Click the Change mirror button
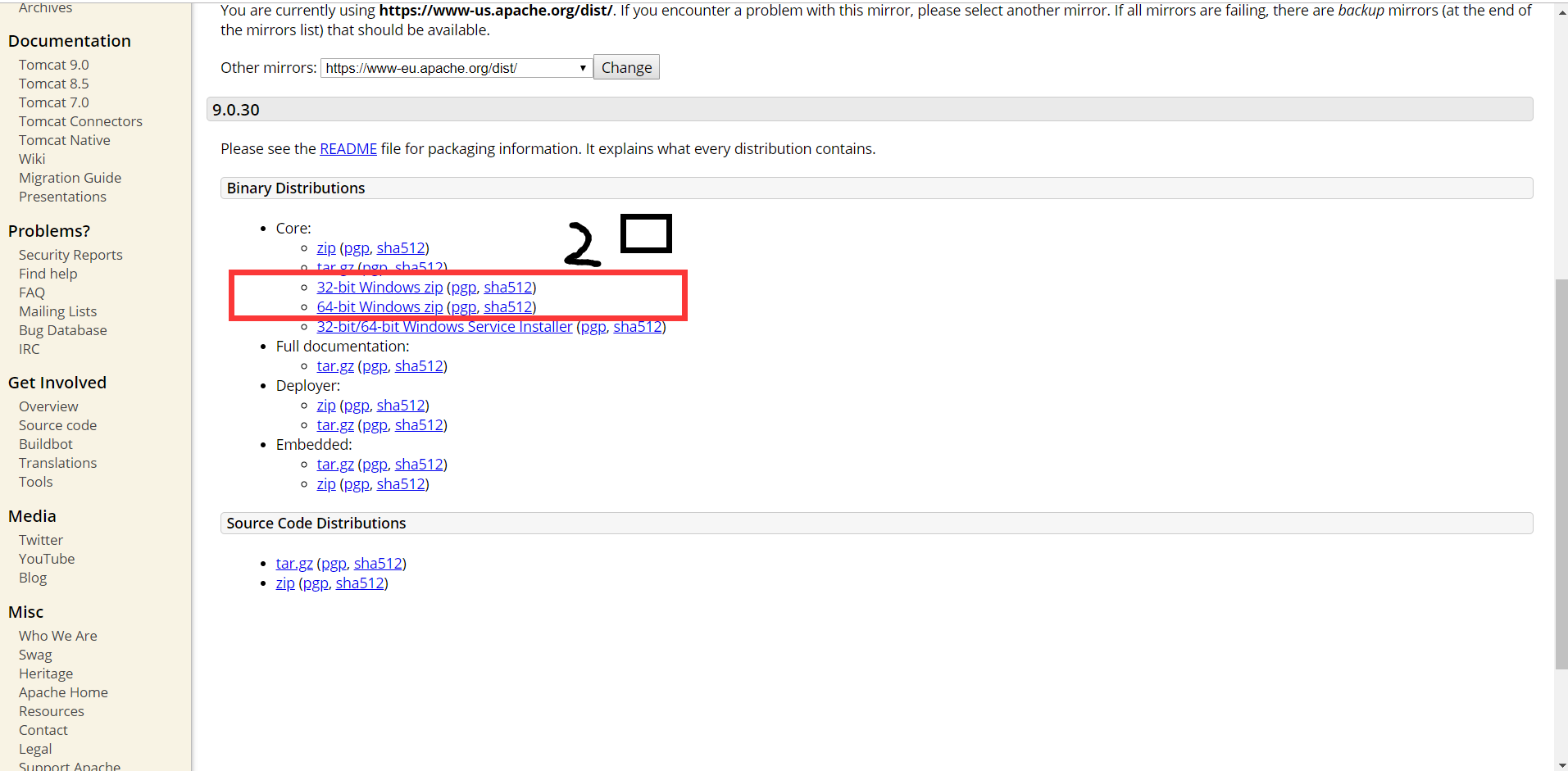Viewport: 1568px width, 771px height. (x=626, y=67)
